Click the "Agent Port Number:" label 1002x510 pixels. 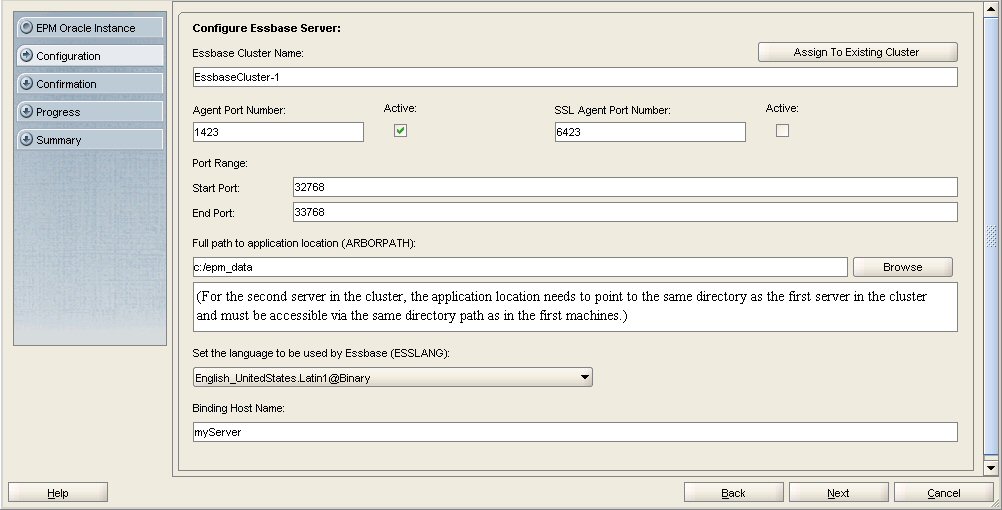pos(239,110)
